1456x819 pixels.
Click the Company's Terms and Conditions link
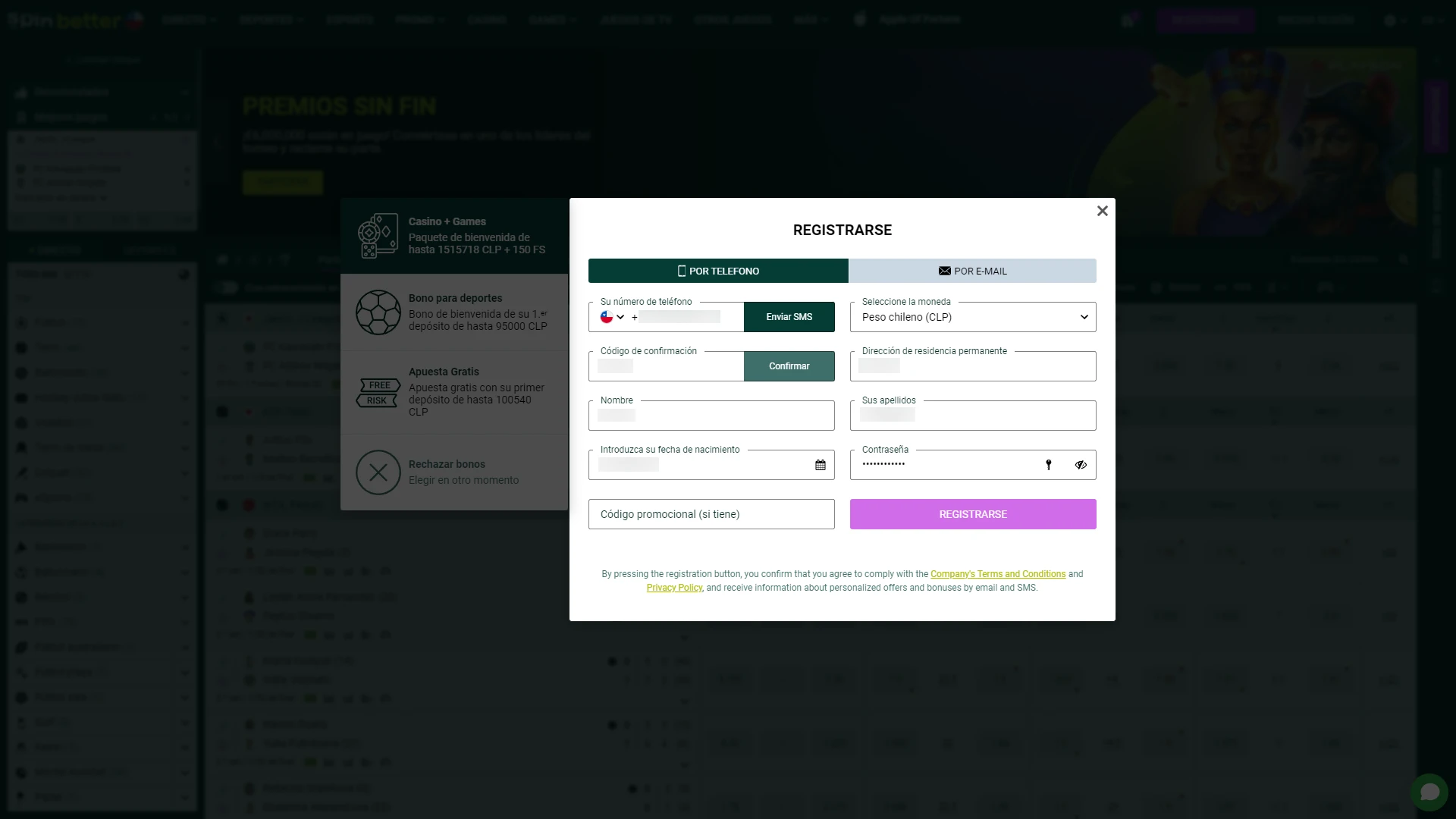tap(998, 574)
